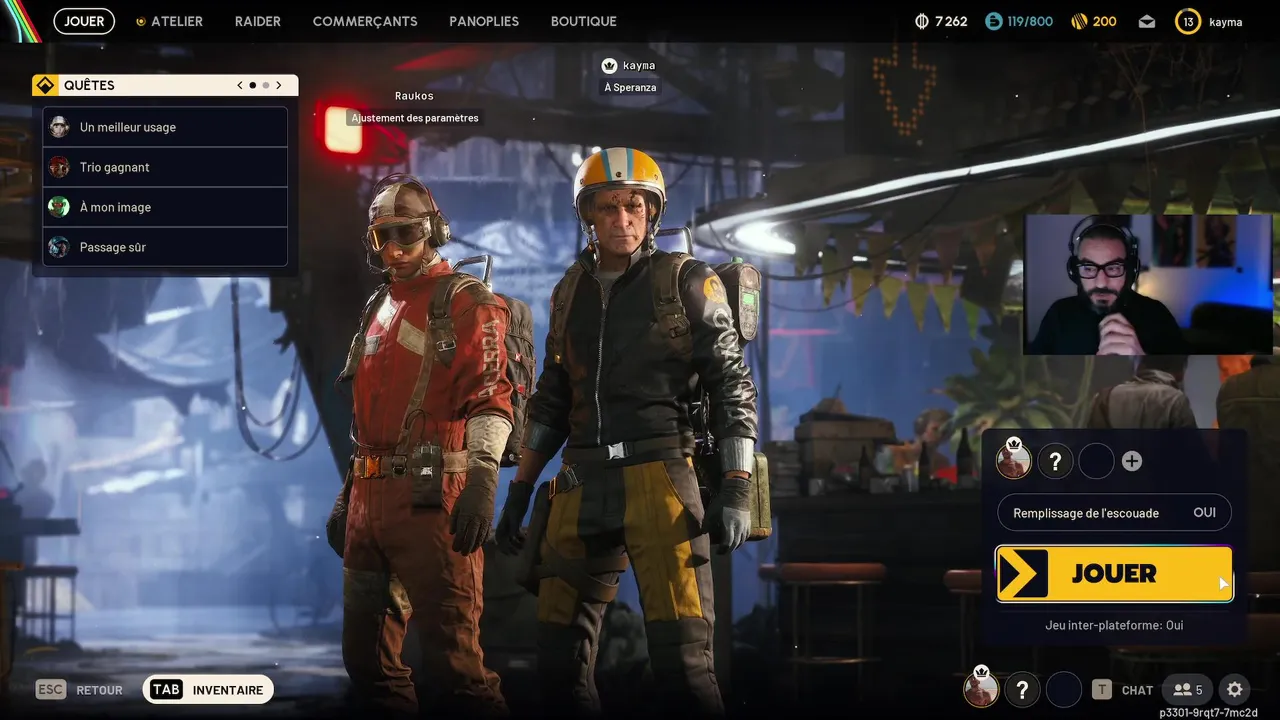Image resolution: width=1280 pixels, height=720 pixels.
Task: Click the bottom bar question mark slot
Action: click(1022, 689)
